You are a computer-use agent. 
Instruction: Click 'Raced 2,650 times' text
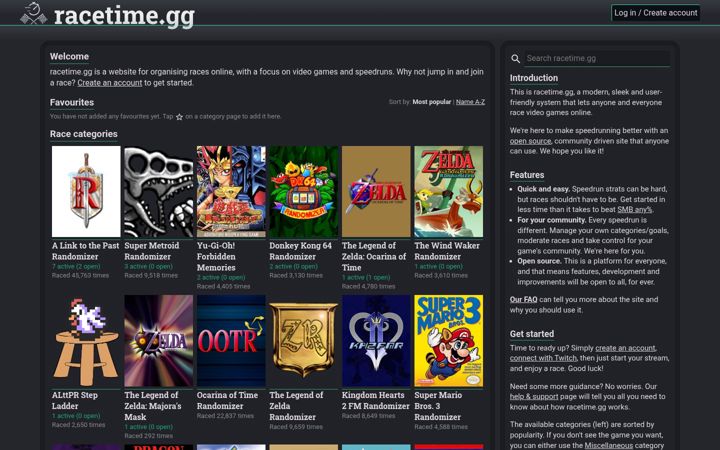tap(79, 425)
